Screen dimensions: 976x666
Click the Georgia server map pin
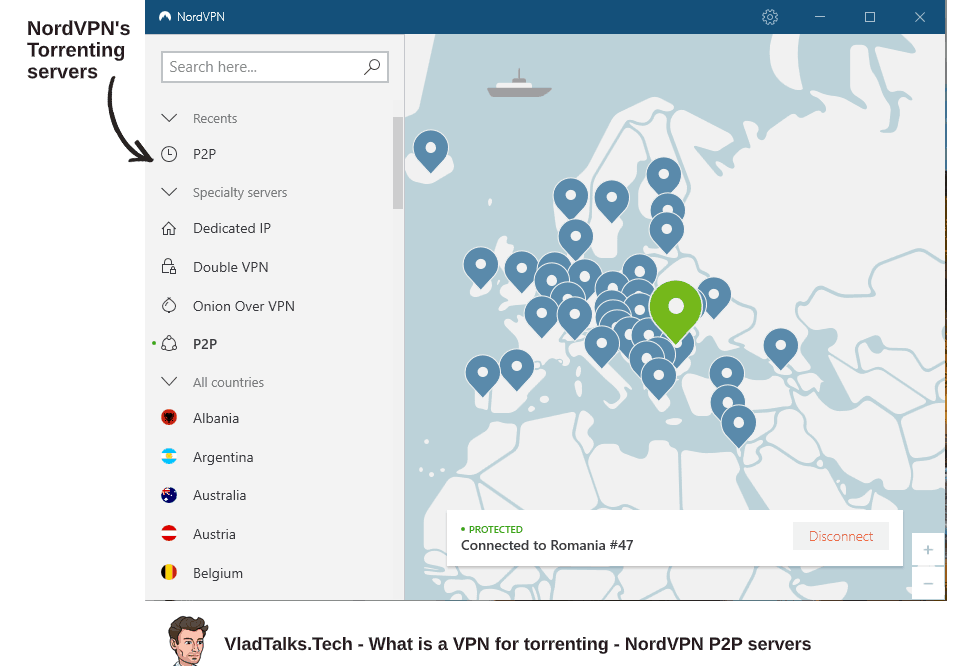point(781,347)
